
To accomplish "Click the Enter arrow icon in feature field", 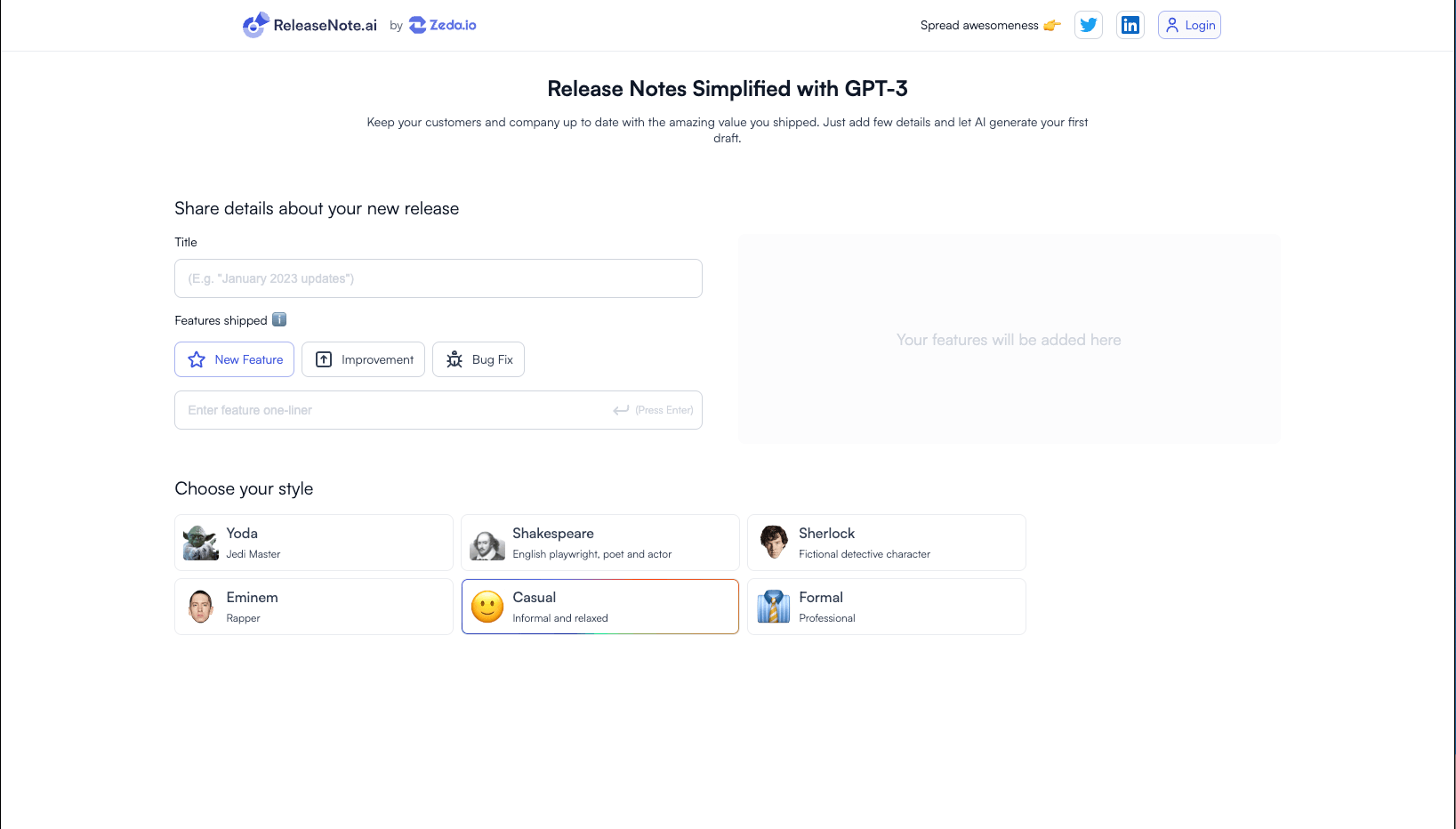I will [x=621, y=410].
